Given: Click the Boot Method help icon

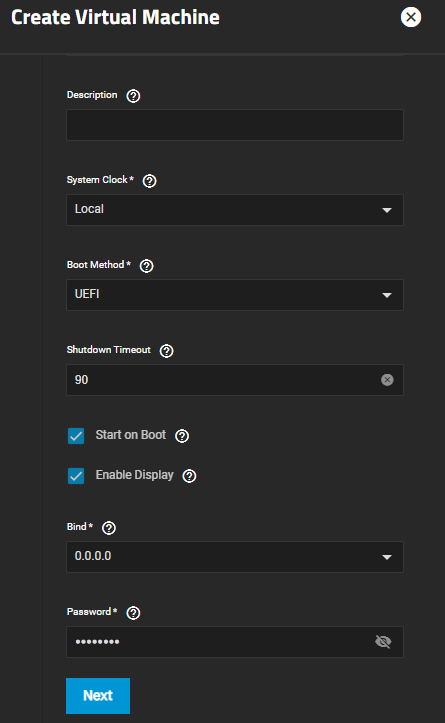Looking at the screenshot, I should click(x=147, y=266).
